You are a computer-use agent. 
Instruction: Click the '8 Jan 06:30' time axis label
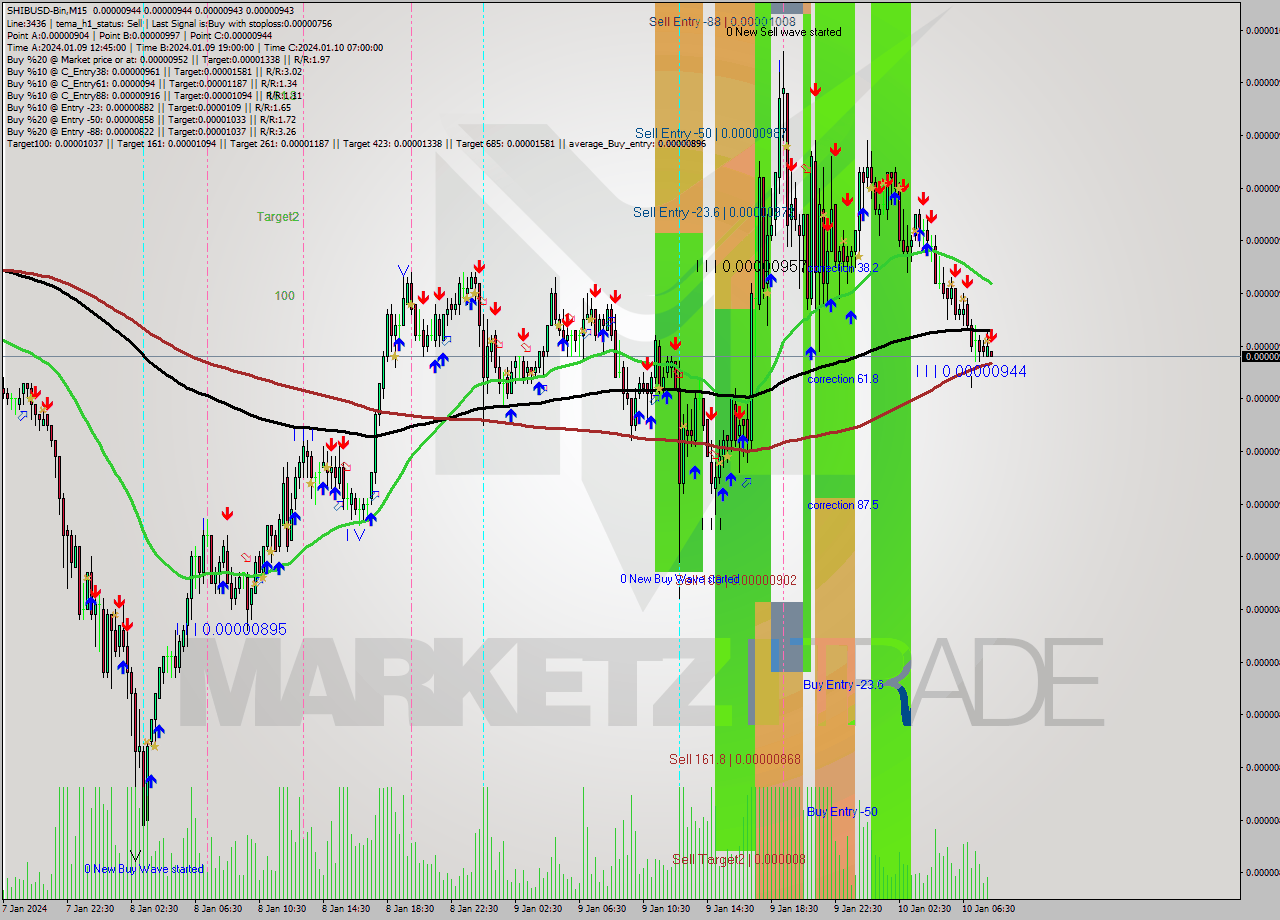[218, 909]
